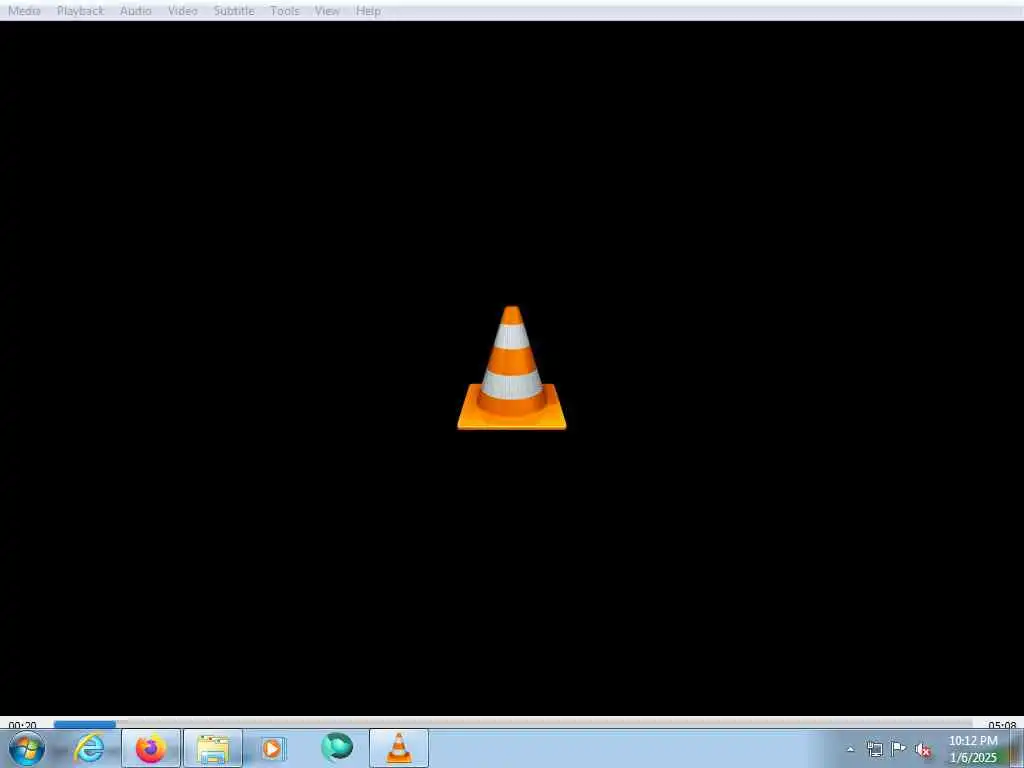Open Windows Media Player taskbar icon

click(274, 748)
